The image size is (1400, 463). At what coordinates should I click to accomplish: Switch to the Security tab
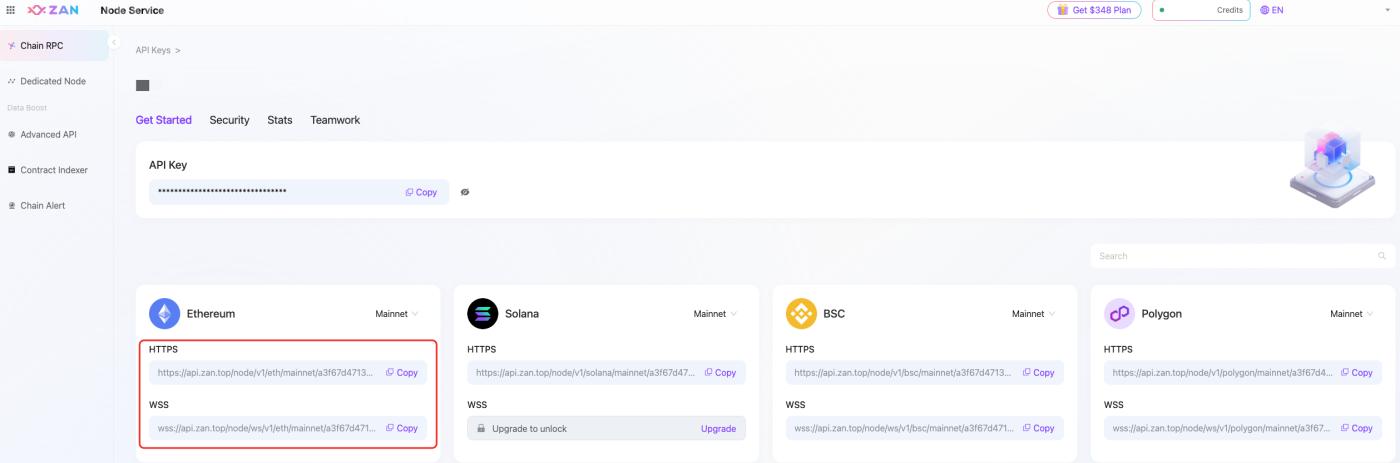(229, 120)
